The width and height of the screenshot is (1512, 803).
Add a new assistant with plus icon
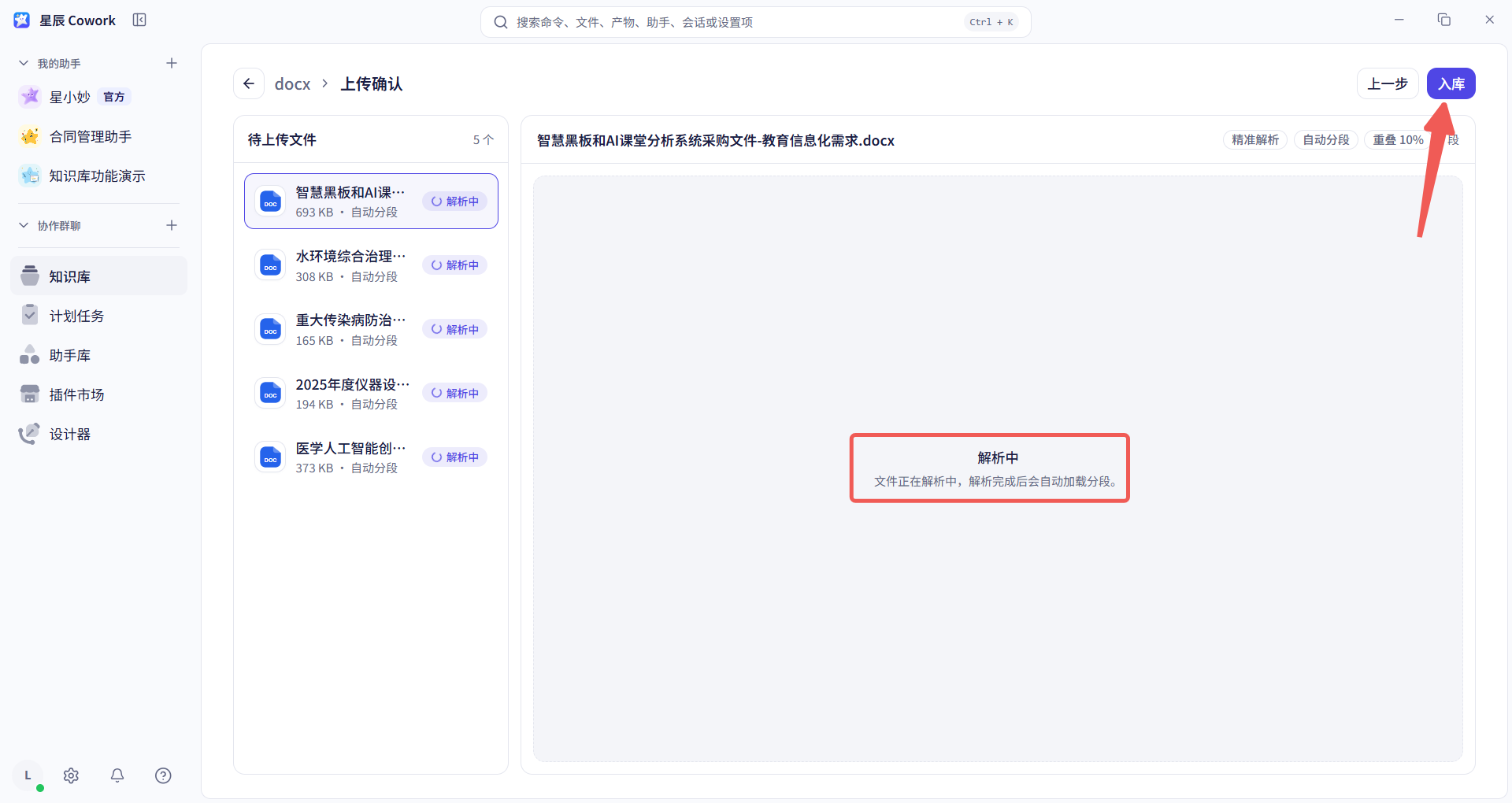click(172, 63)
